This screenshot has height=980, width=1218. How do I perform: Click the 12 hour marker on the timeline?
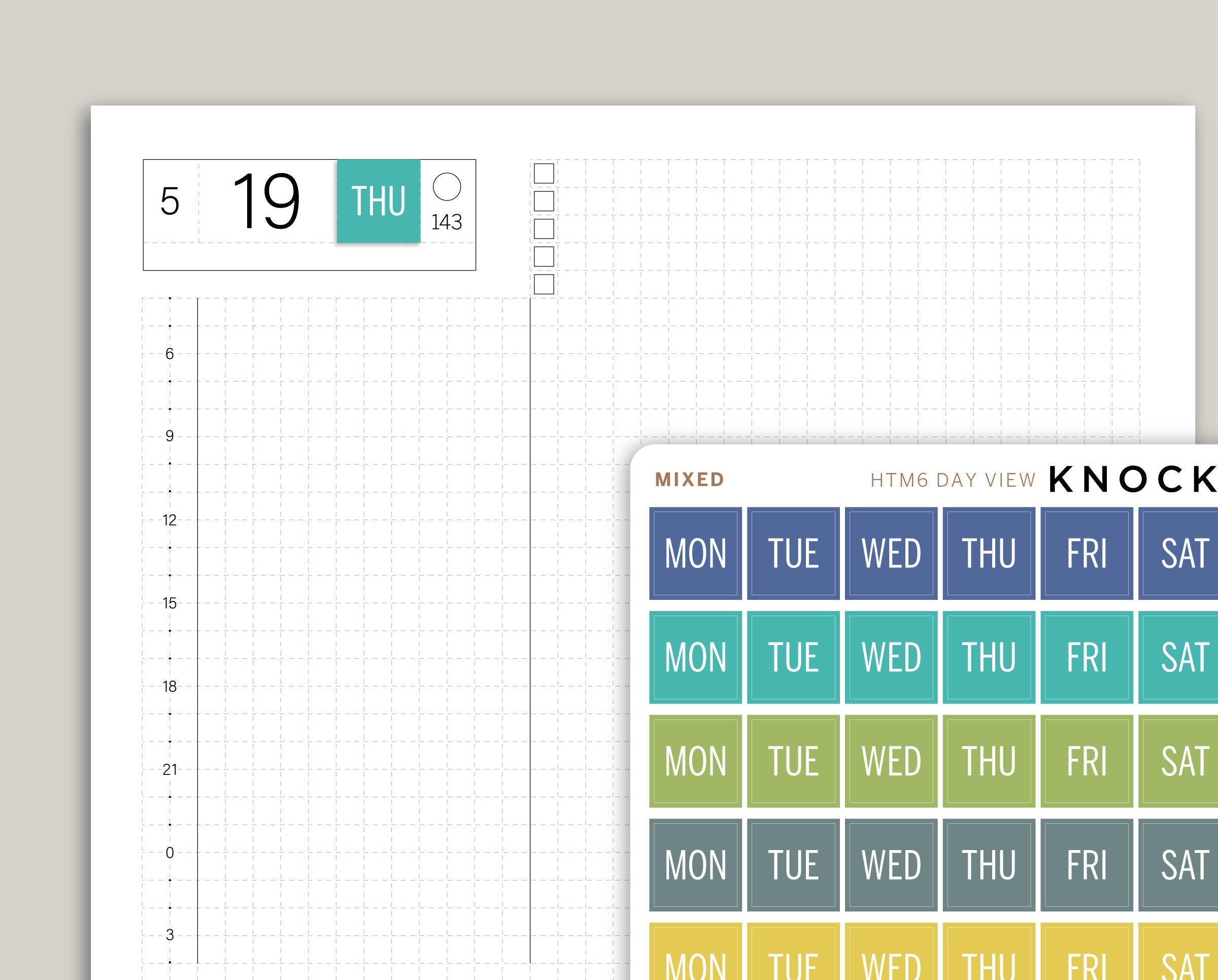[x=170, y=520]
